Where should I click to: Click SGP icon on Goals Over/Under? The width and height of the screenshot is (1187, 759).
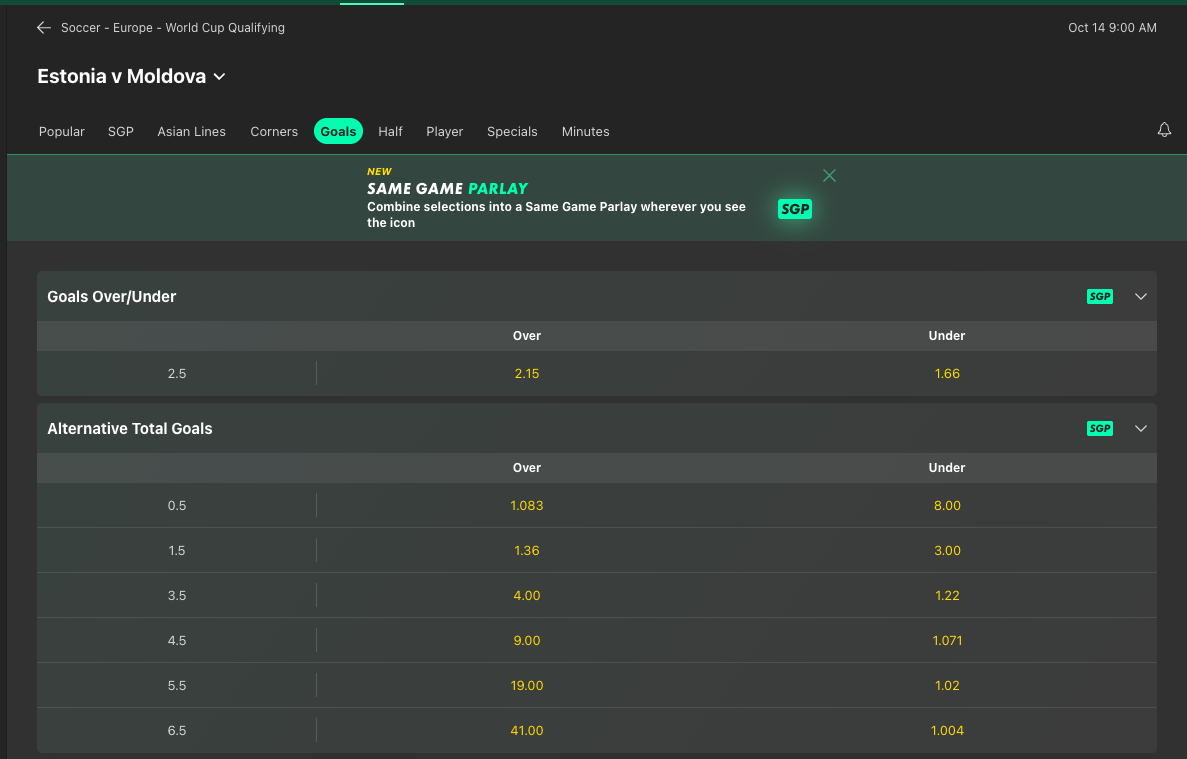point(1100,297)
